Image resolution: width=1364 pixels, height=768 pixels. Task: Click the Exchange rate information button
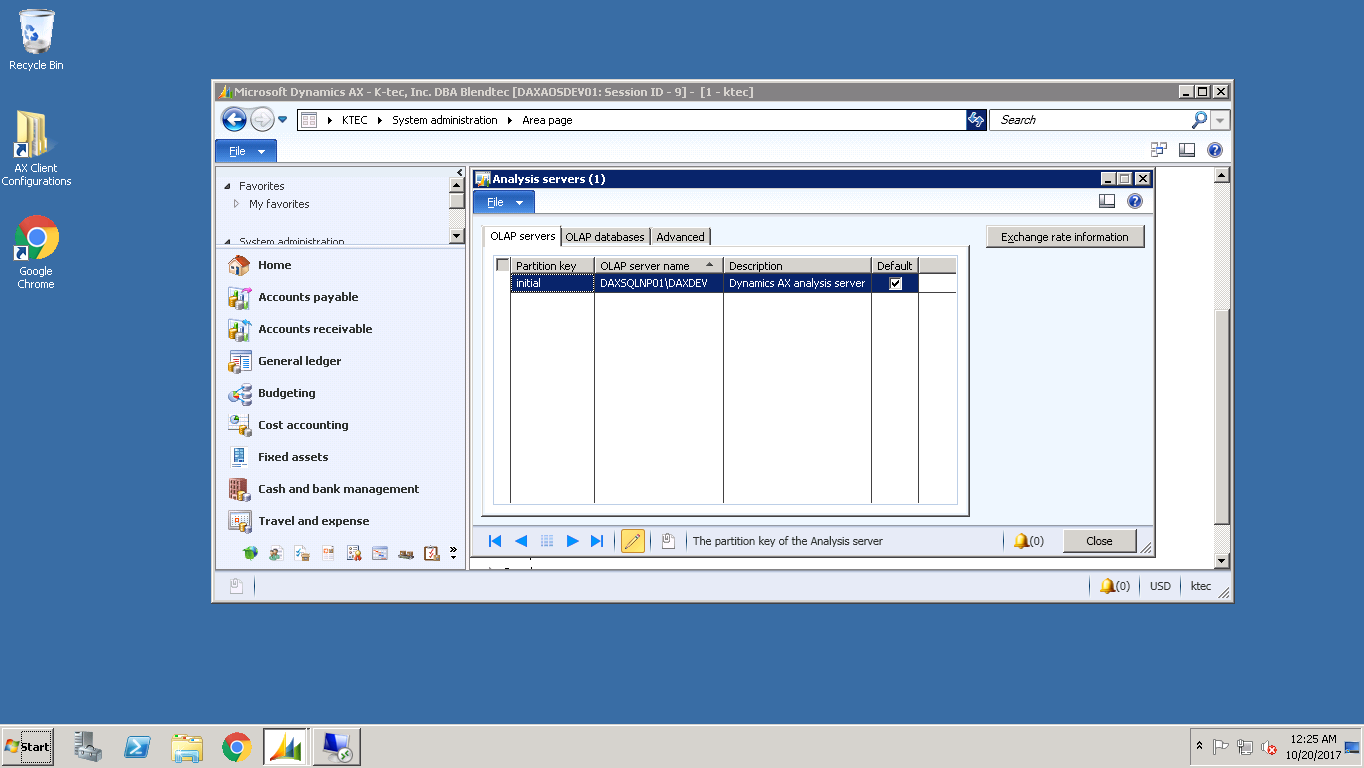pyautogui.click(x=1065, y=237)
